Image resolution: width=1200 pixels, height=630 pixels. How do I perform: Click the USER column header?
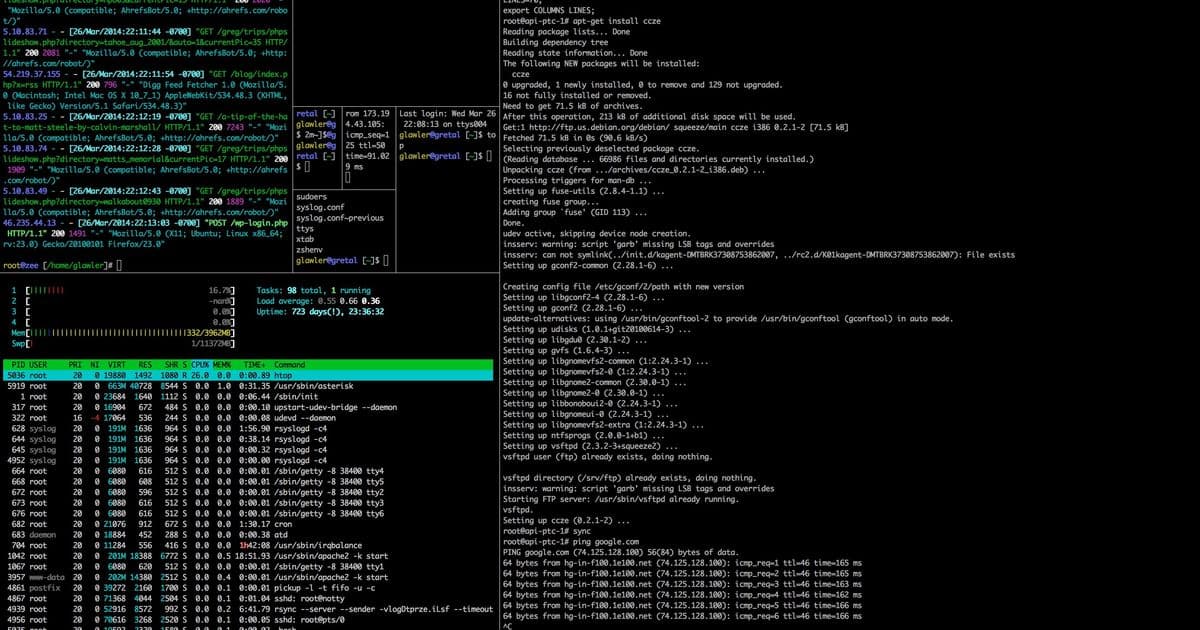(36, 364)
